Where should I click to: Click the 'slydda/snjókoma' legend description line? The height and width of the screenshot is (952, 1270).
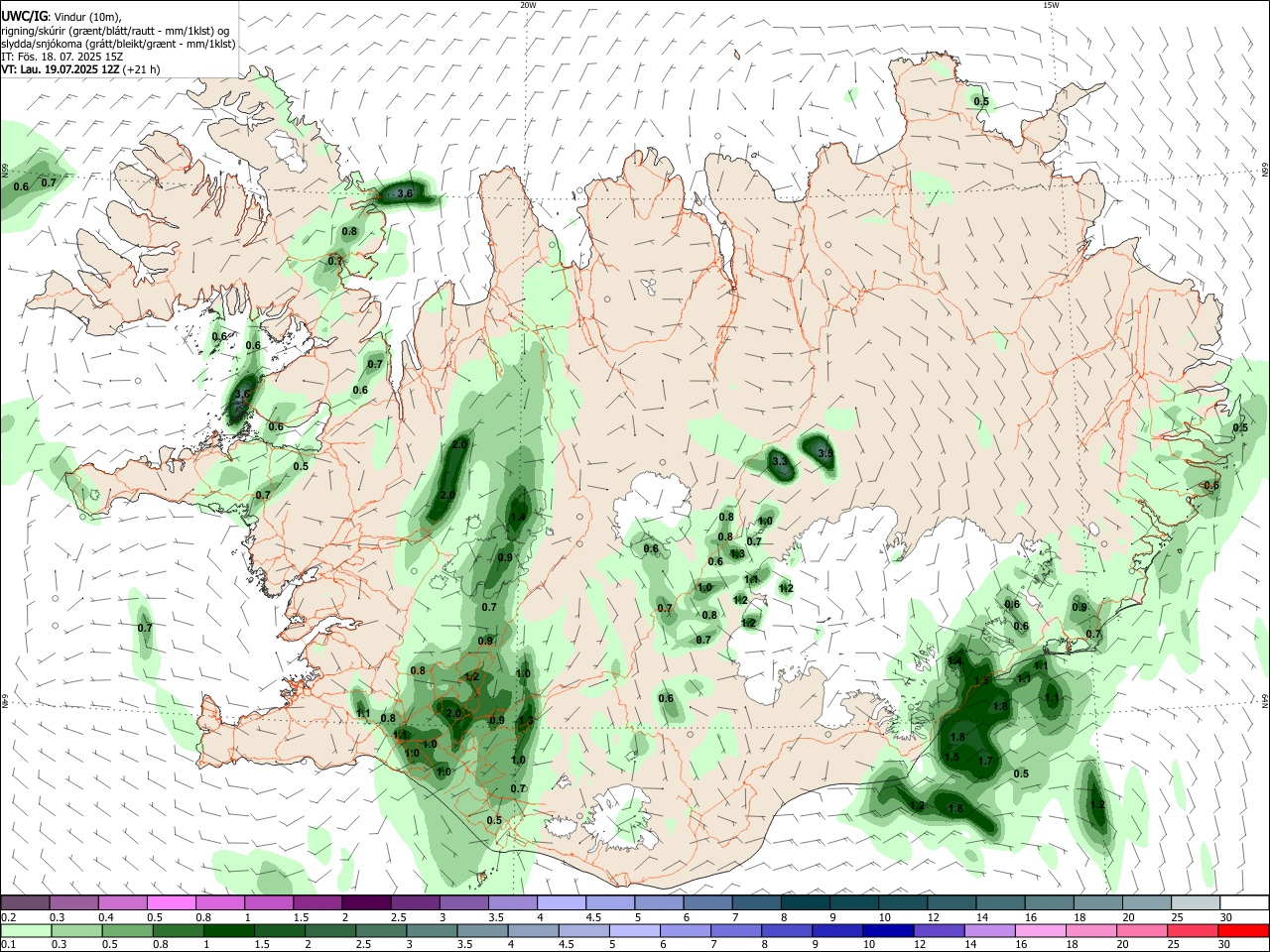(x=118, y=44)
